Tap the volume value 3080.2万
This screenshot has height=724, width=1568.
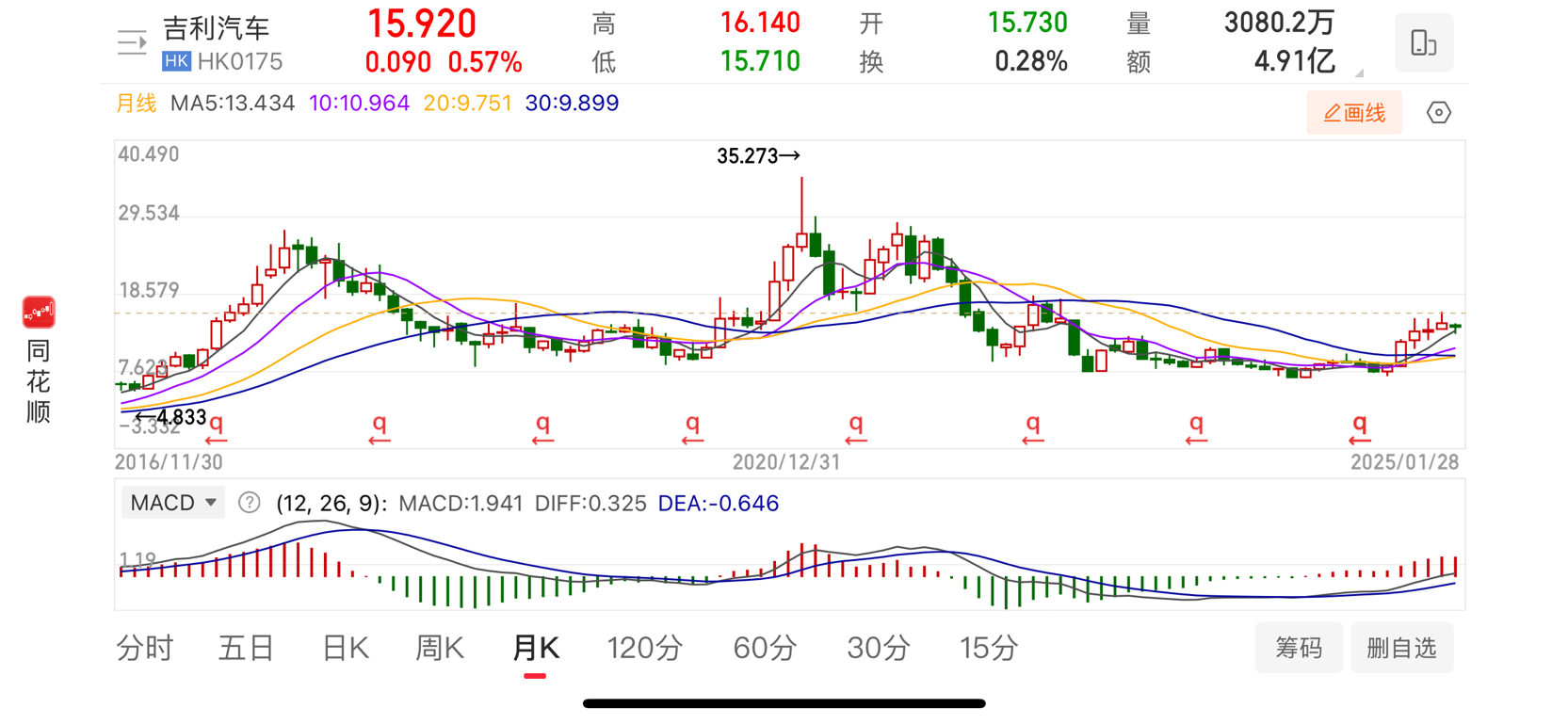pyautogui.click(x=1279, y=23)
